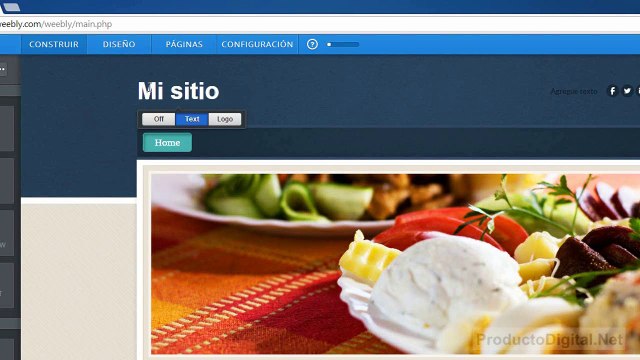Open the Facebook social icon
Image resolution: width=640 pixels, height=360 pixels.
coord(612,91)
